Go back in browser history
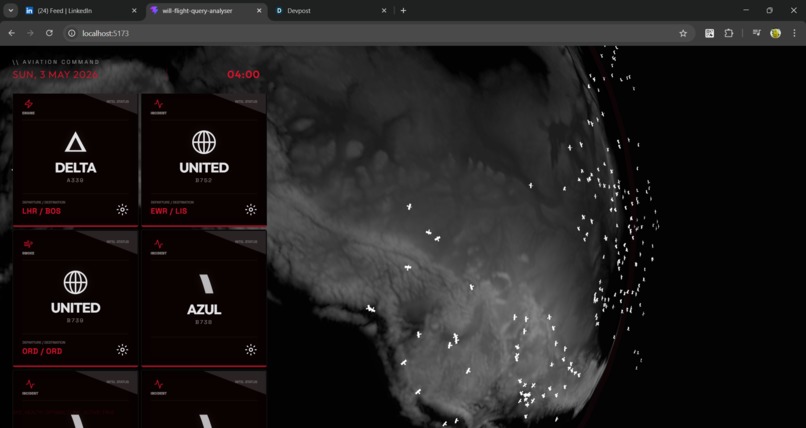 (11, 33)
